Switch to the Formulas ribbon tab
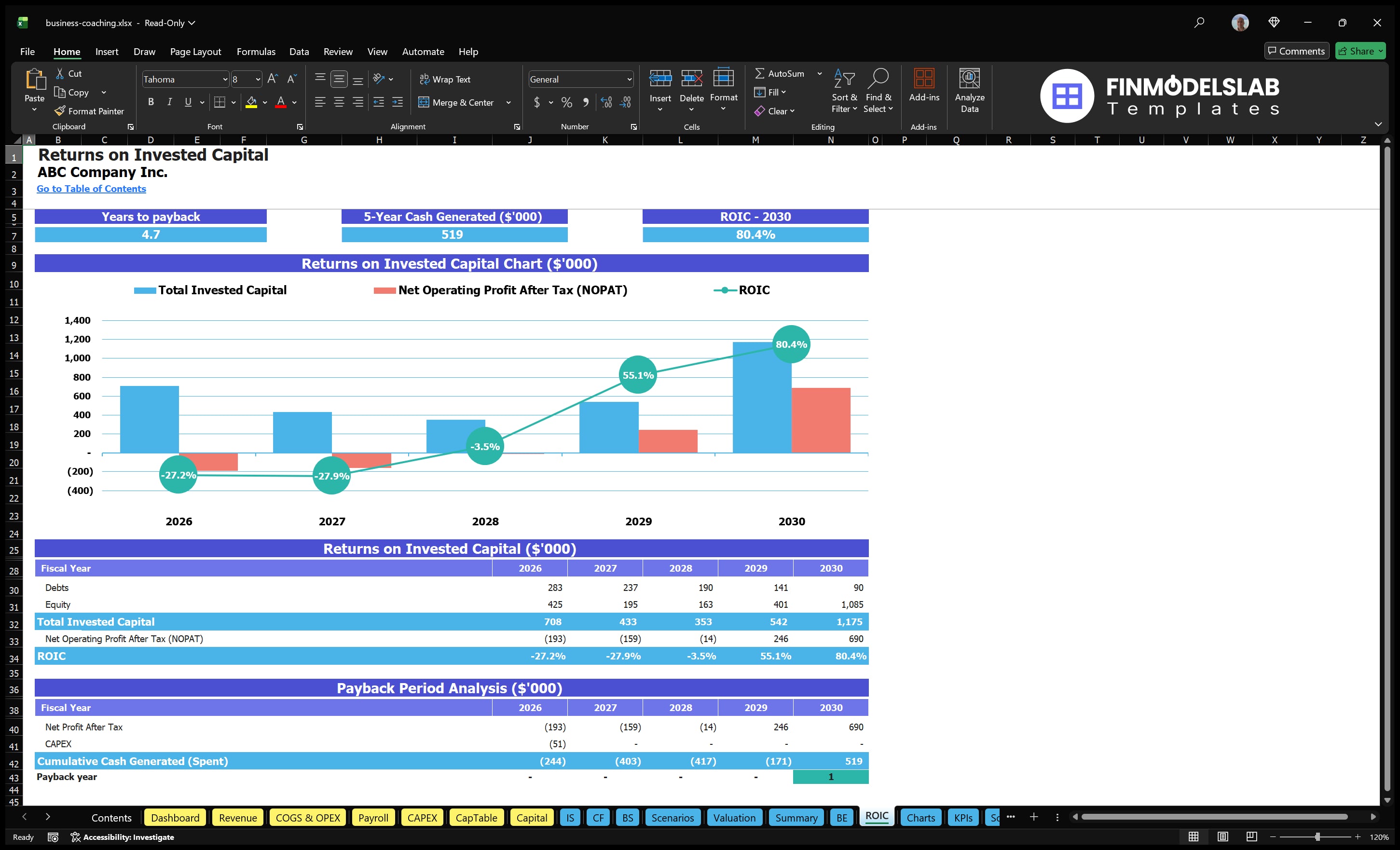1400x850 pixels. (x=256, y=51)
